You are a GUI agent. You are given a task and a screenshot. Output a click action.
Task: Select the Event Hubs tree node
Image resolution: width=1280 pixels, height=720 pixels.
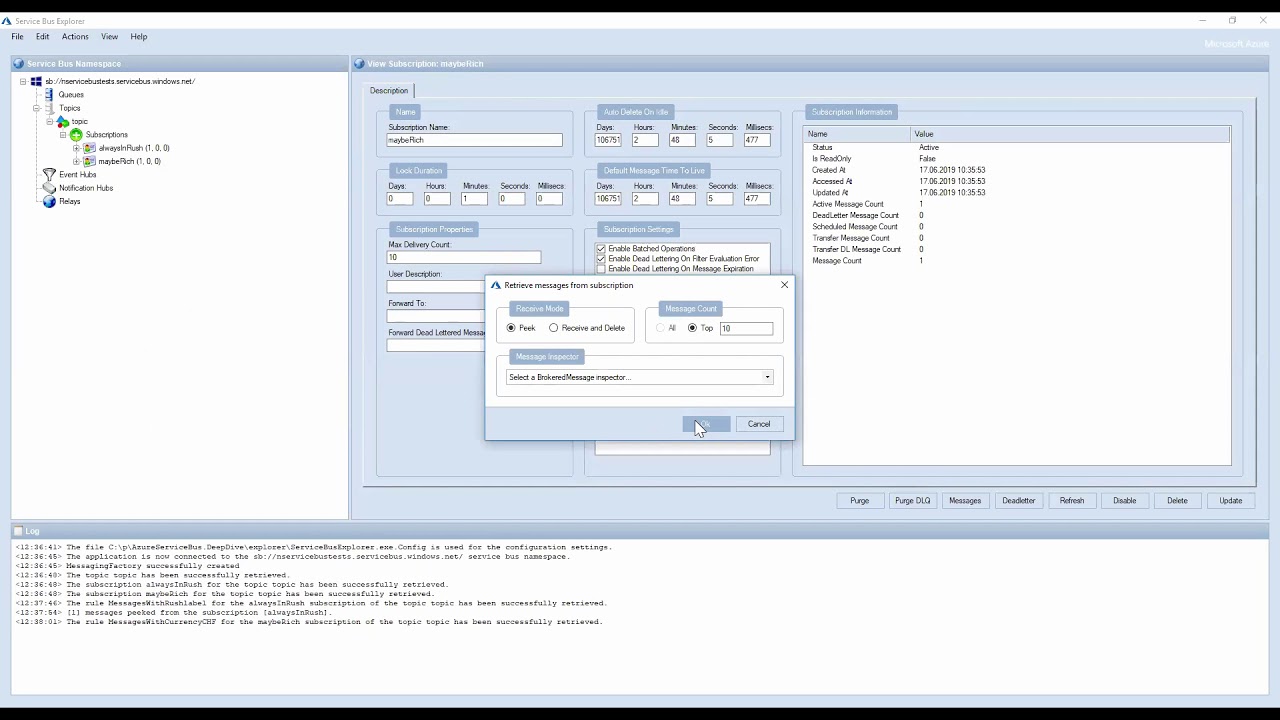78,175
